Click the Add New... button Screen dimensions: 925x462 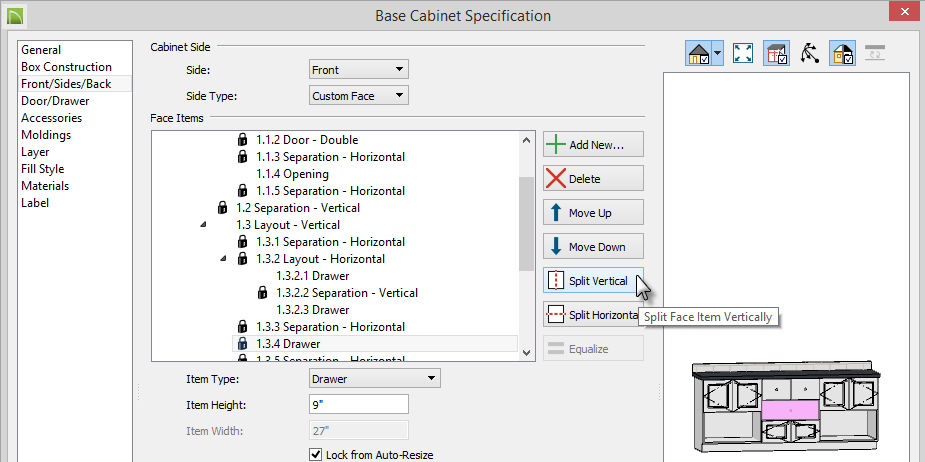click(x=593, y=145)
